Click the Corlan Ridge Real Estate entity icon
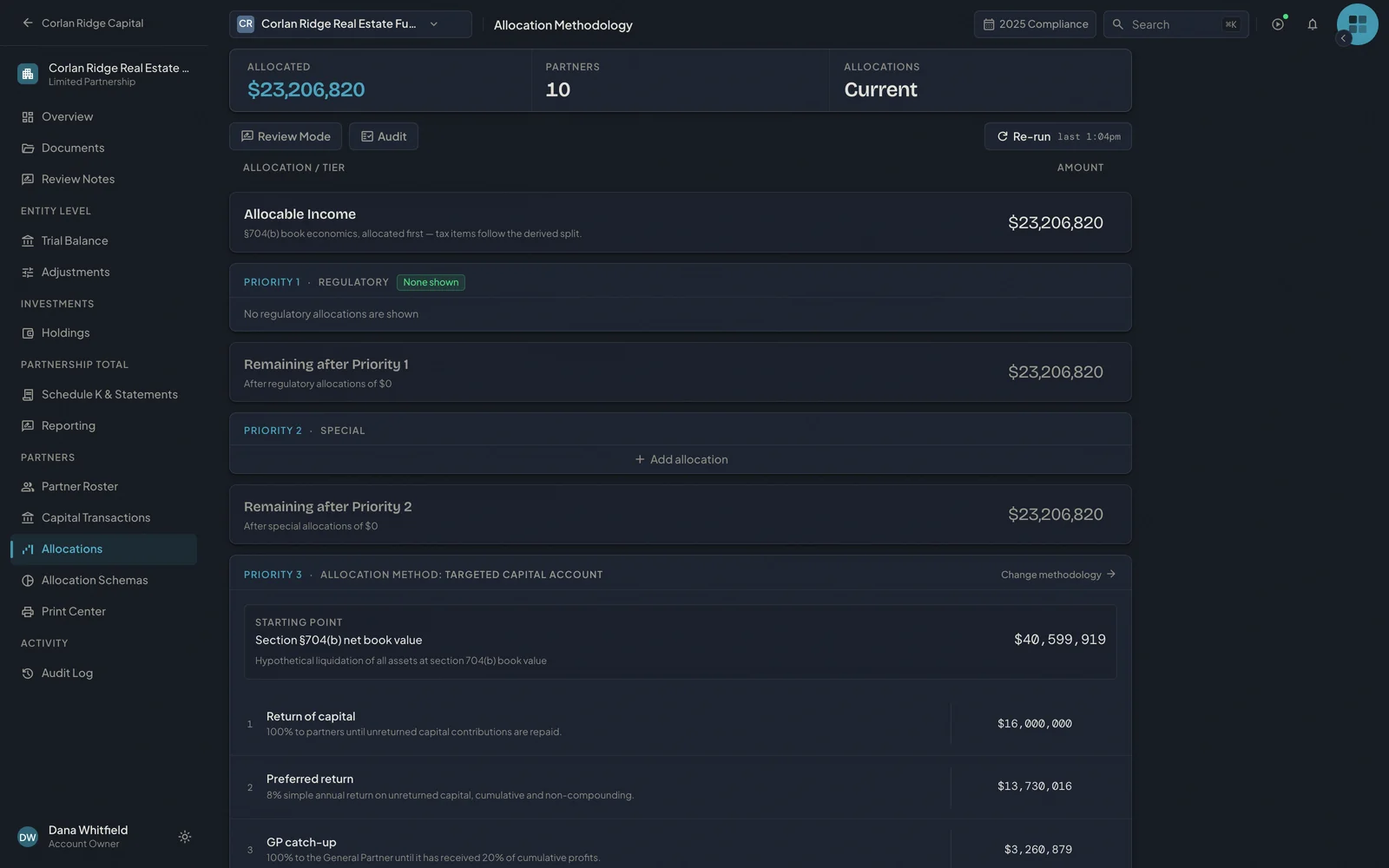The image size is (1389, 868). [28, 74]
